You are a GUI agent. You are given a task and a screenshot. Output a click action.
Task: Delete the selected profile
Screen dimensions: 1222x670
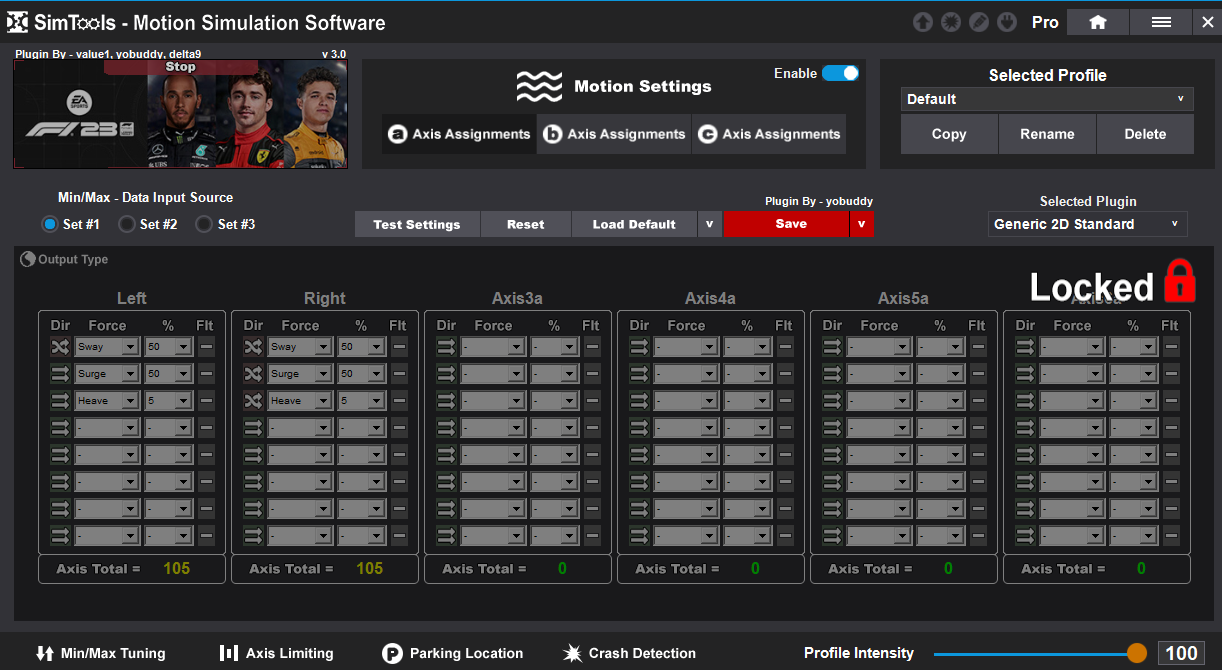tap(1145, 134)
